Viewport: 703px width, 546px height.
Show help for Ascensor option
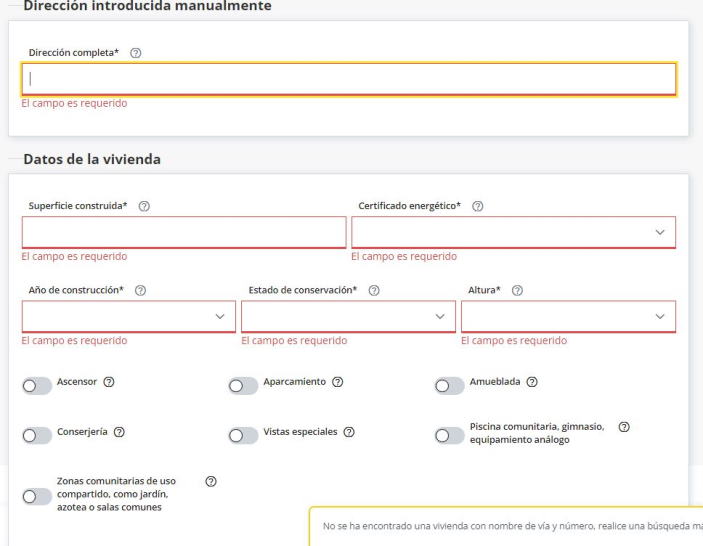point(109,382)
